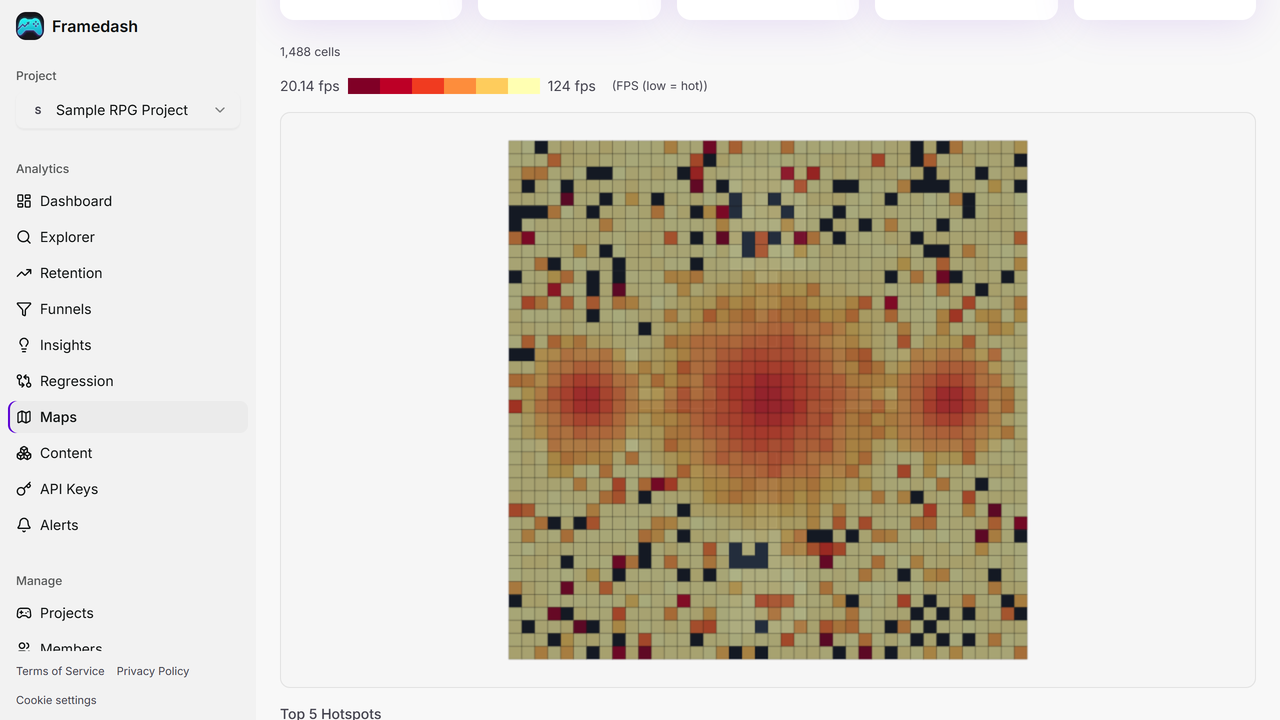Click the project avatar letter S
Viewport: 1280px width, 720px height.
point(38,110)
